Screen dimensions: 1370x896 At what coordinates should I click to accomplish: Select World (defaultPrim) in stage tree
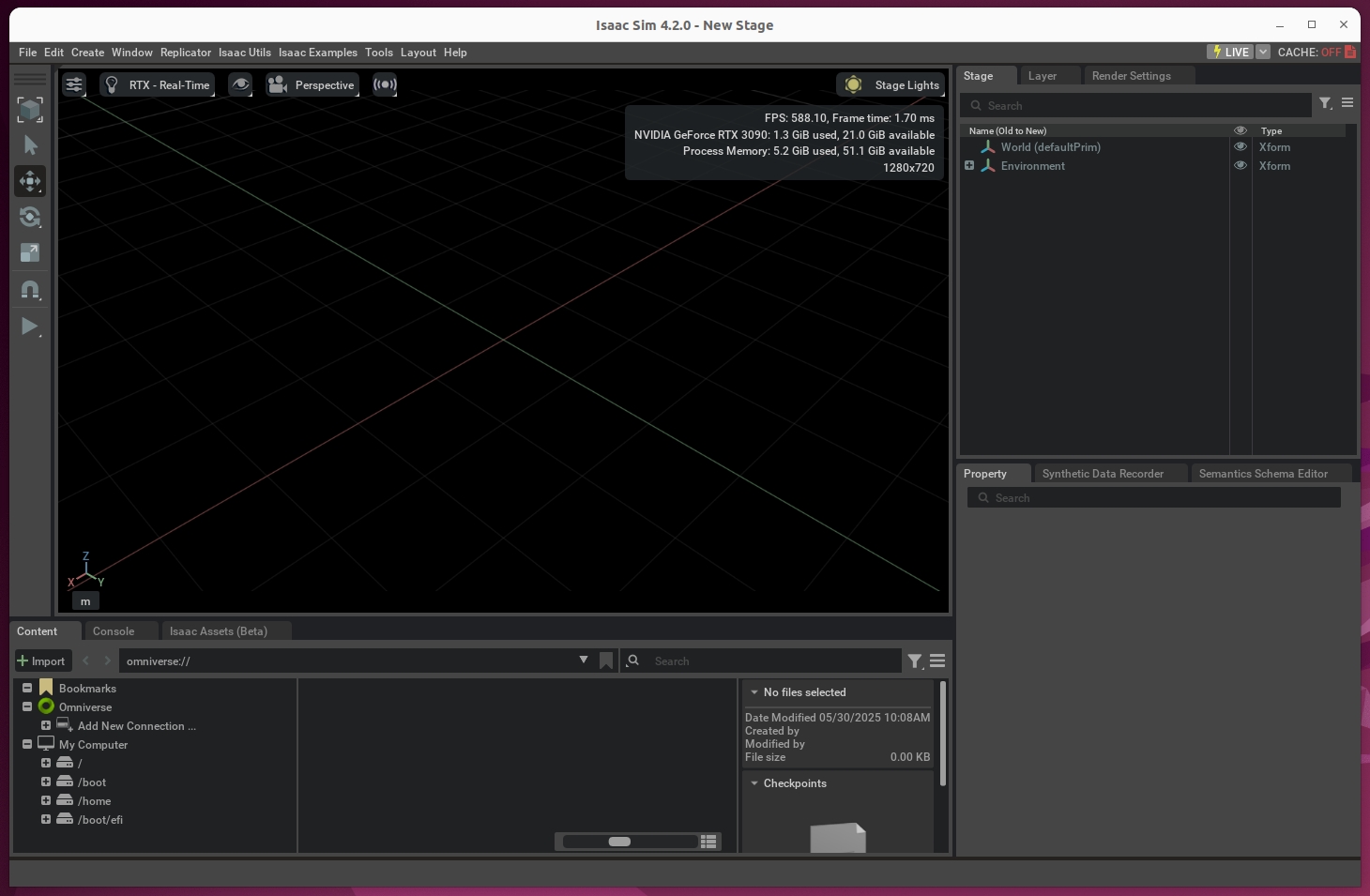pyautogui.click(x=1050, y=147)
